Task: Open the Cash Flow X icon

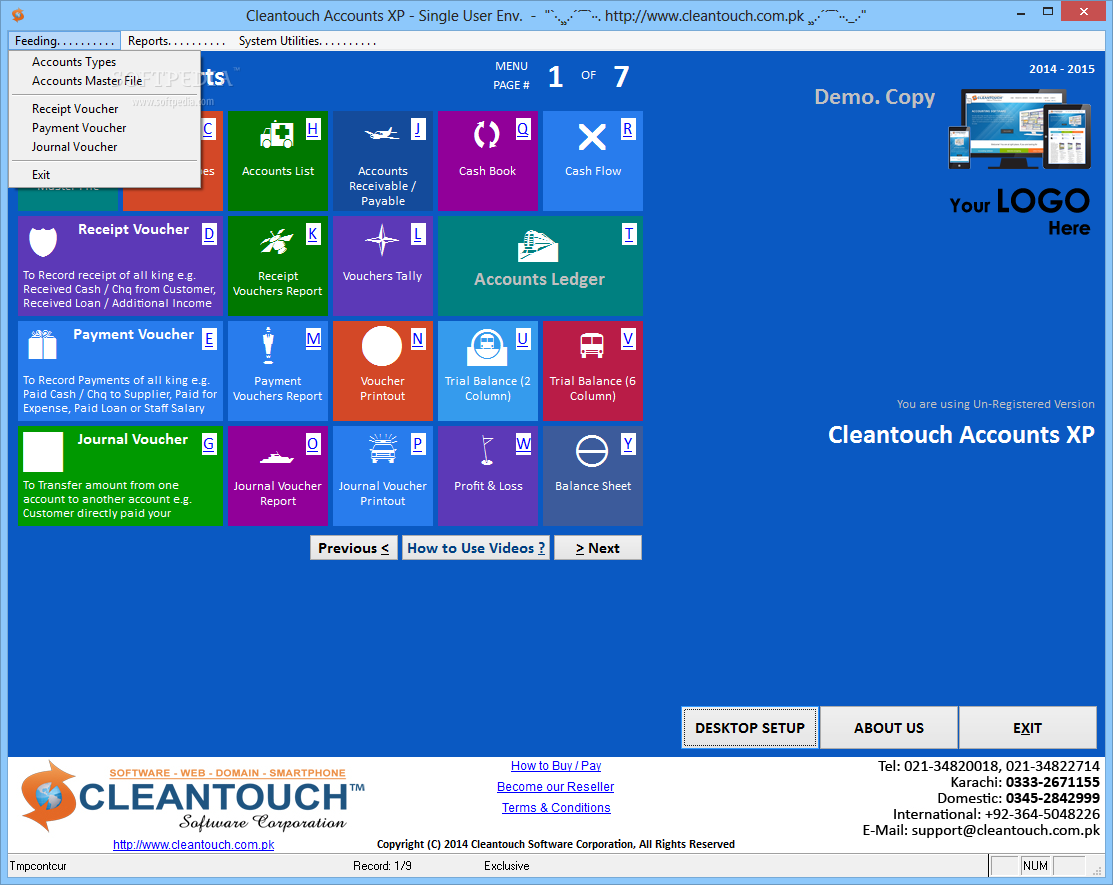Action: (x=592, y=136)
